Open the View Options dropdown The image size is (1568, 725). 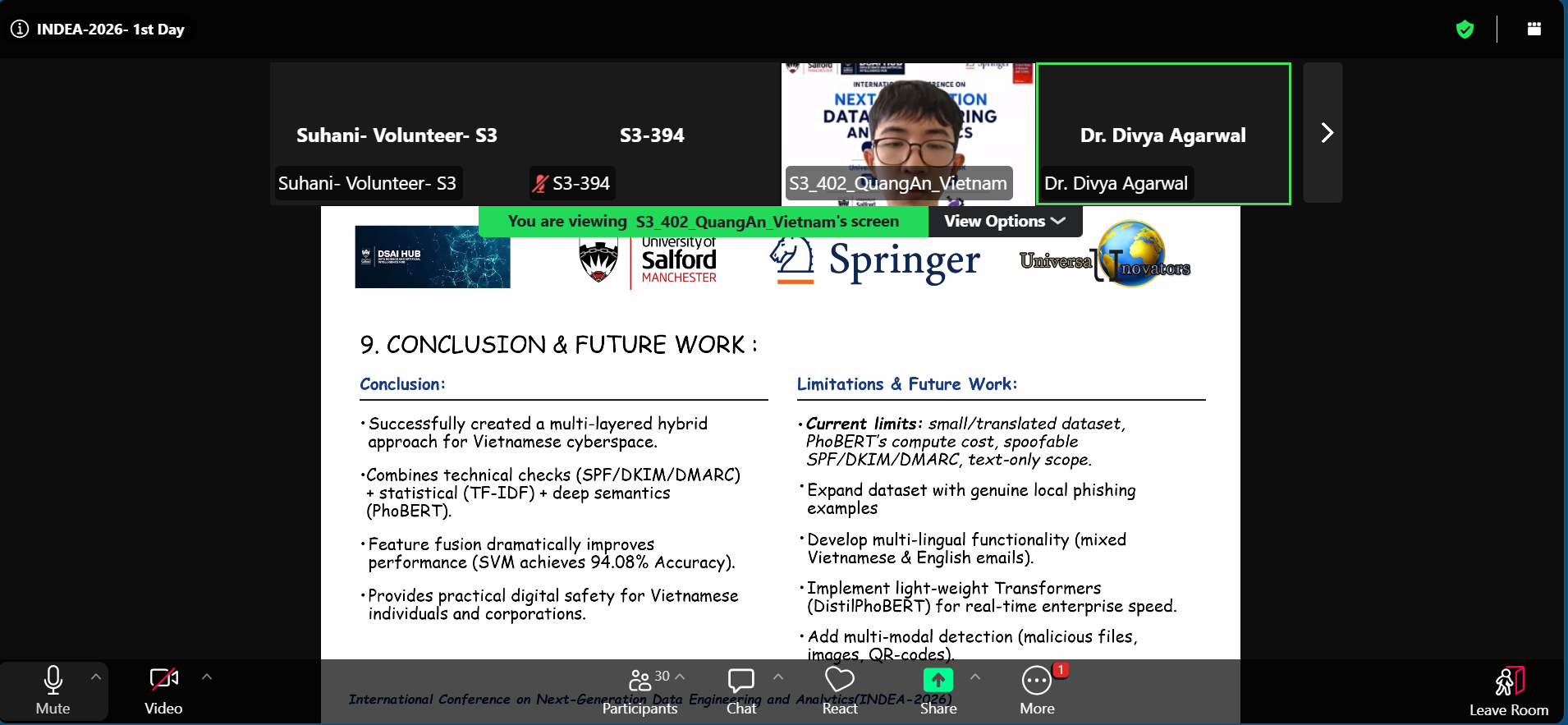point(1005,221)
